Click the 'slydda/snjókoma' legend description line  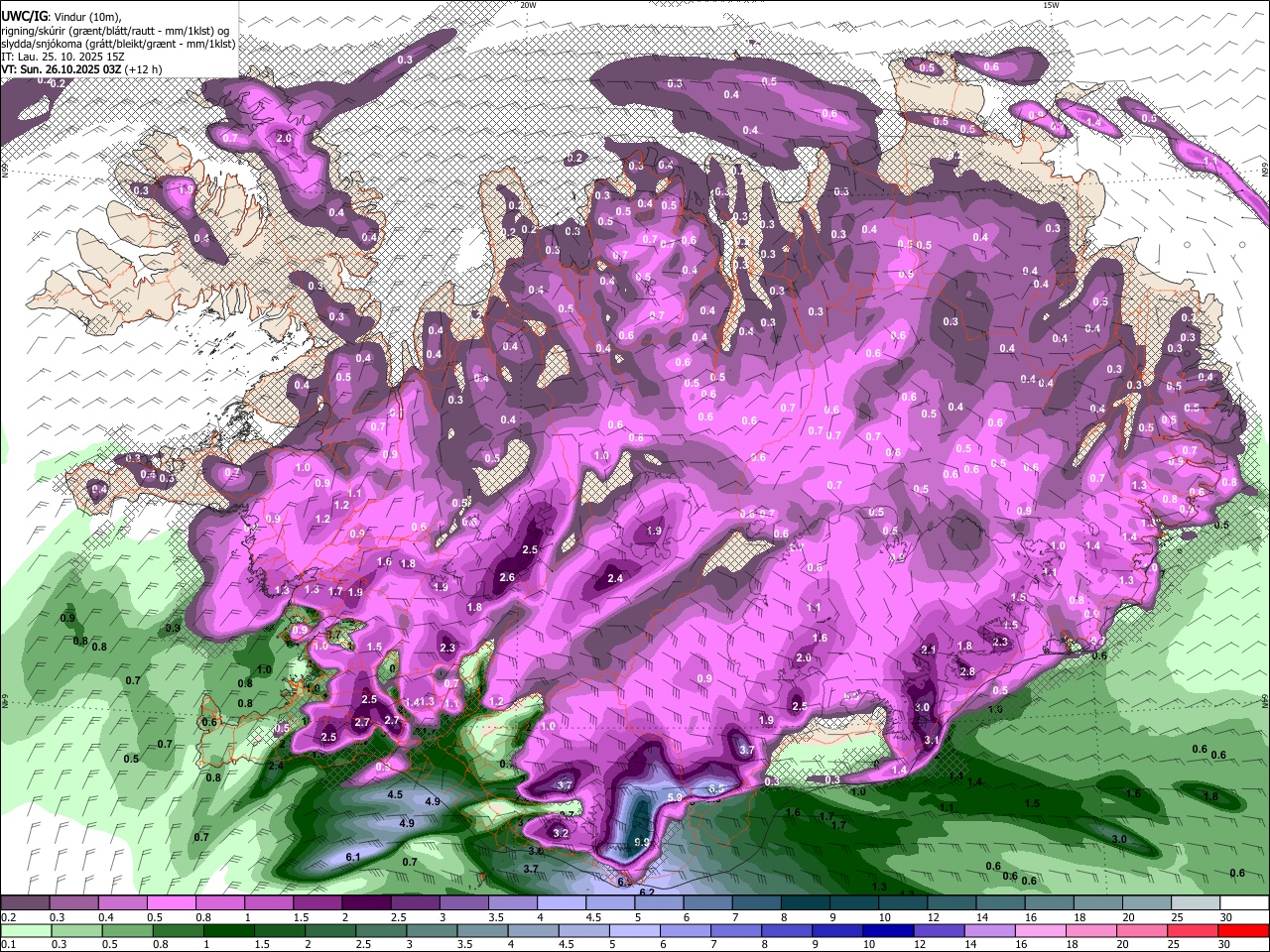118,44
